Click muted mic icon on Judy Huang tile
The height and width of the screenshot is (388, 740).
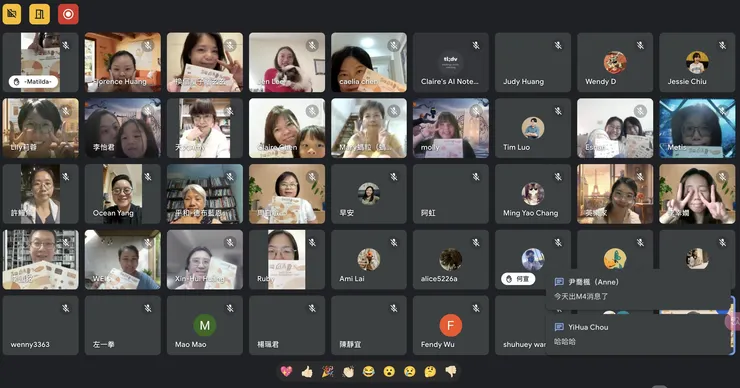[558, 45]
